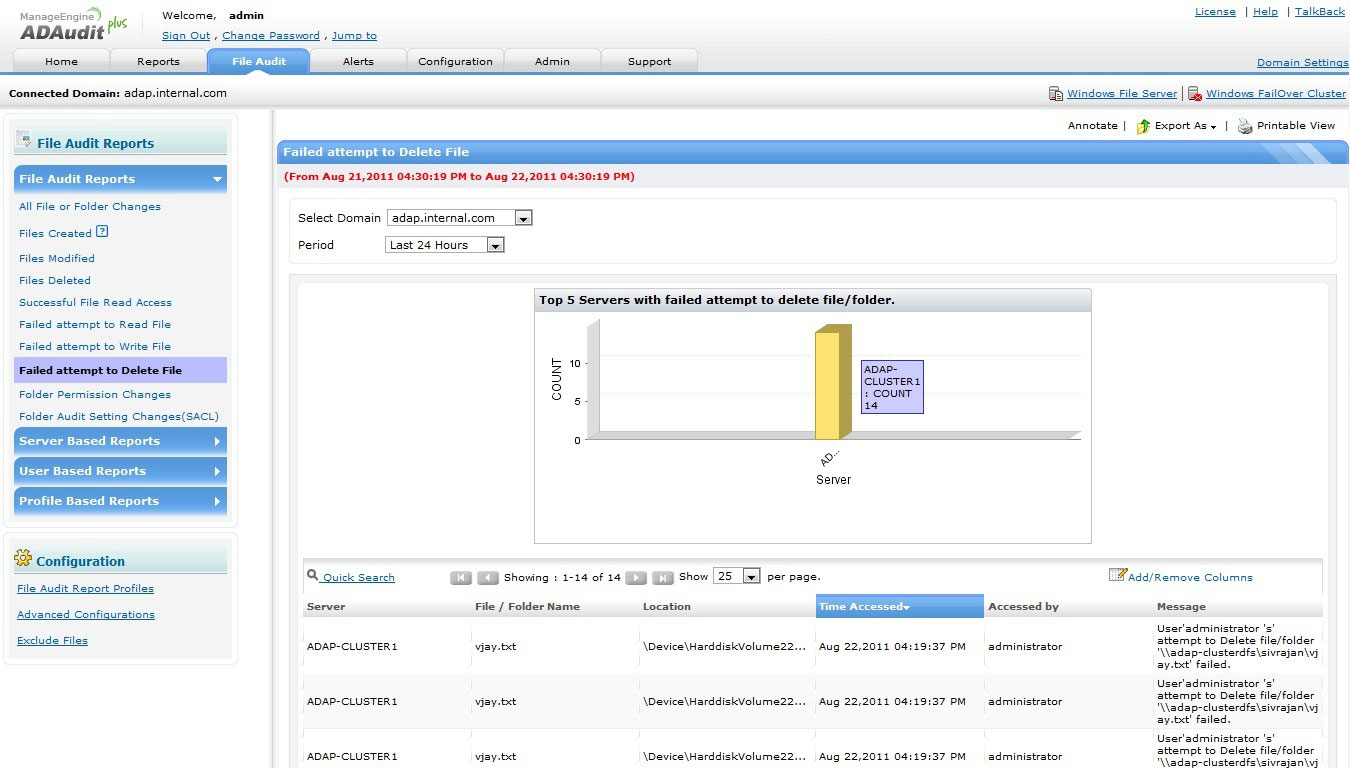This screenshot has width=1350, height=768.
Task: Jump to the last results page
Action: (662, 578)
